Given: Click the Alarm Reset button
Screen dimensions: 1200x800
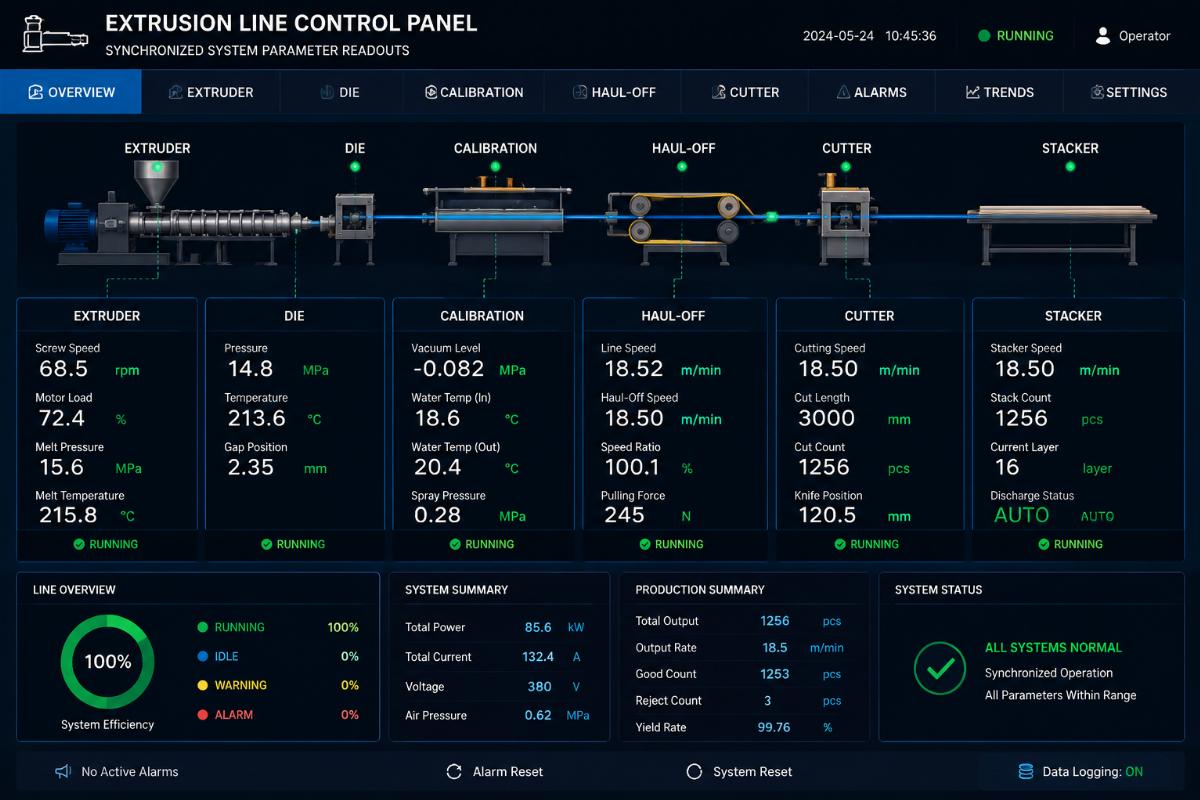Looking at the screenshot, I should [495, 771].
